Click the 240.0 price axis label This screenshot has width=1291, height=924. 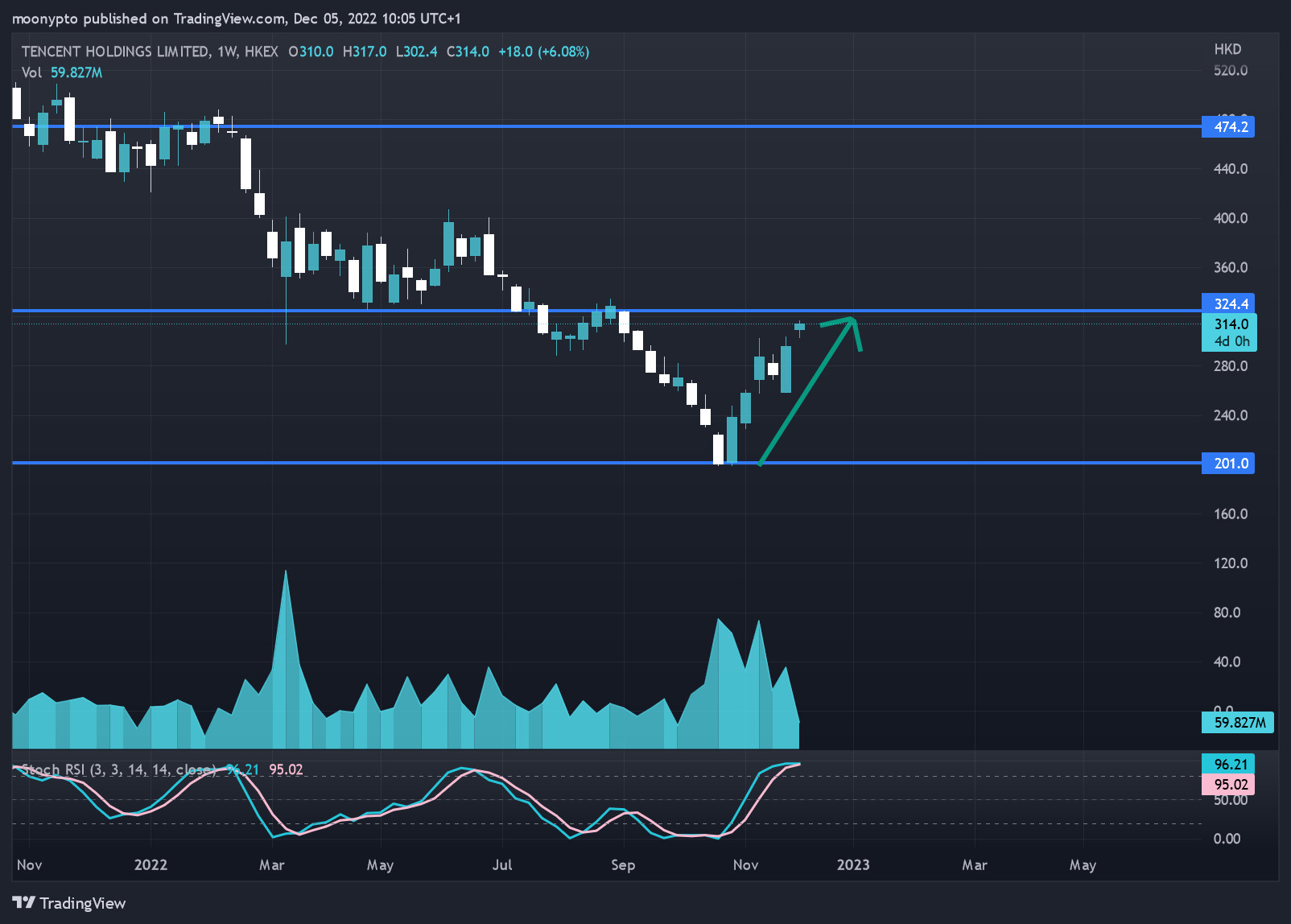coord(1231,415)
